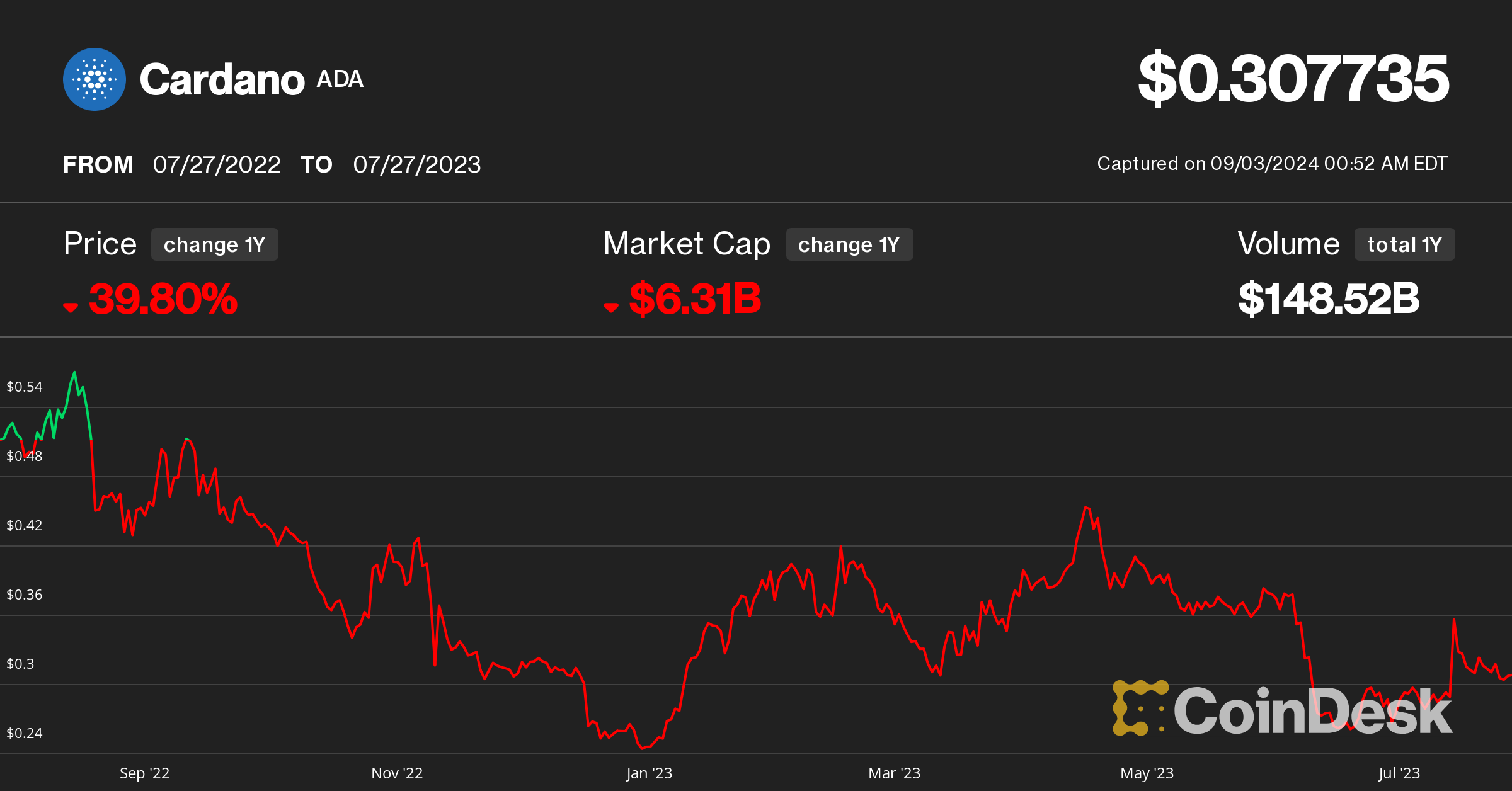Viewport: 1512px width, 791px height.
Task: Click the current price $0.307735
Action: [x=1293, y=78]
